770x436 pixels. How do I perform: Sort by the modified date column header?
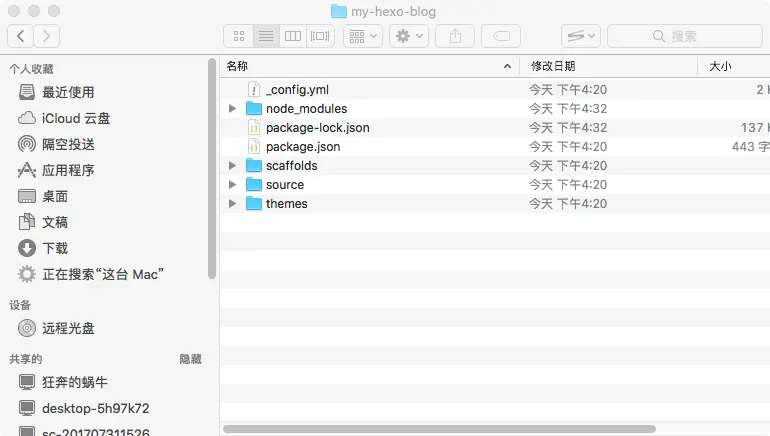tap(608, 66)
